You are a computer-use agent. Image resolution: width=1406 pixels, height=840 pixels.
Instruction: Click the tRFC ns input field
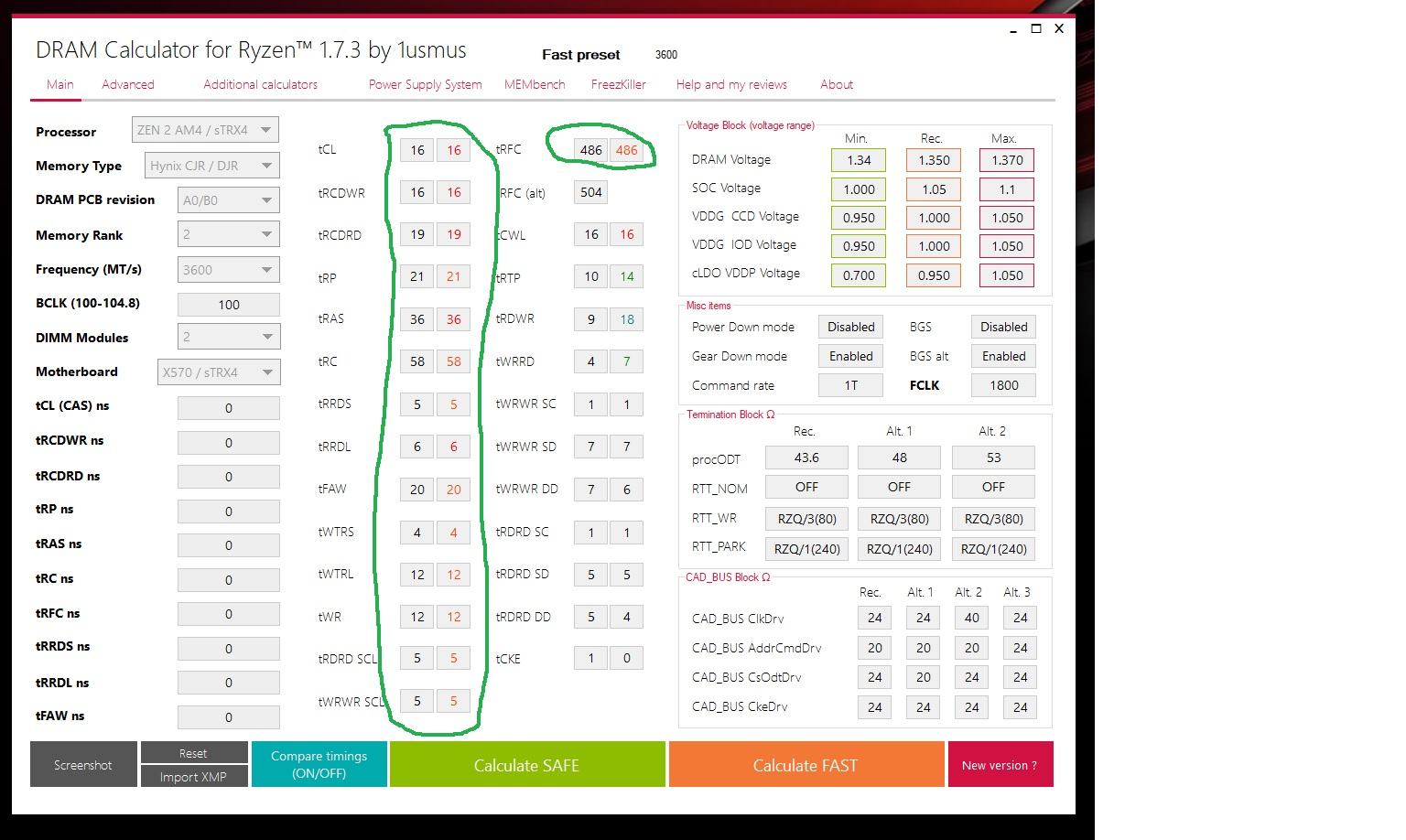[x=229, y=614]
